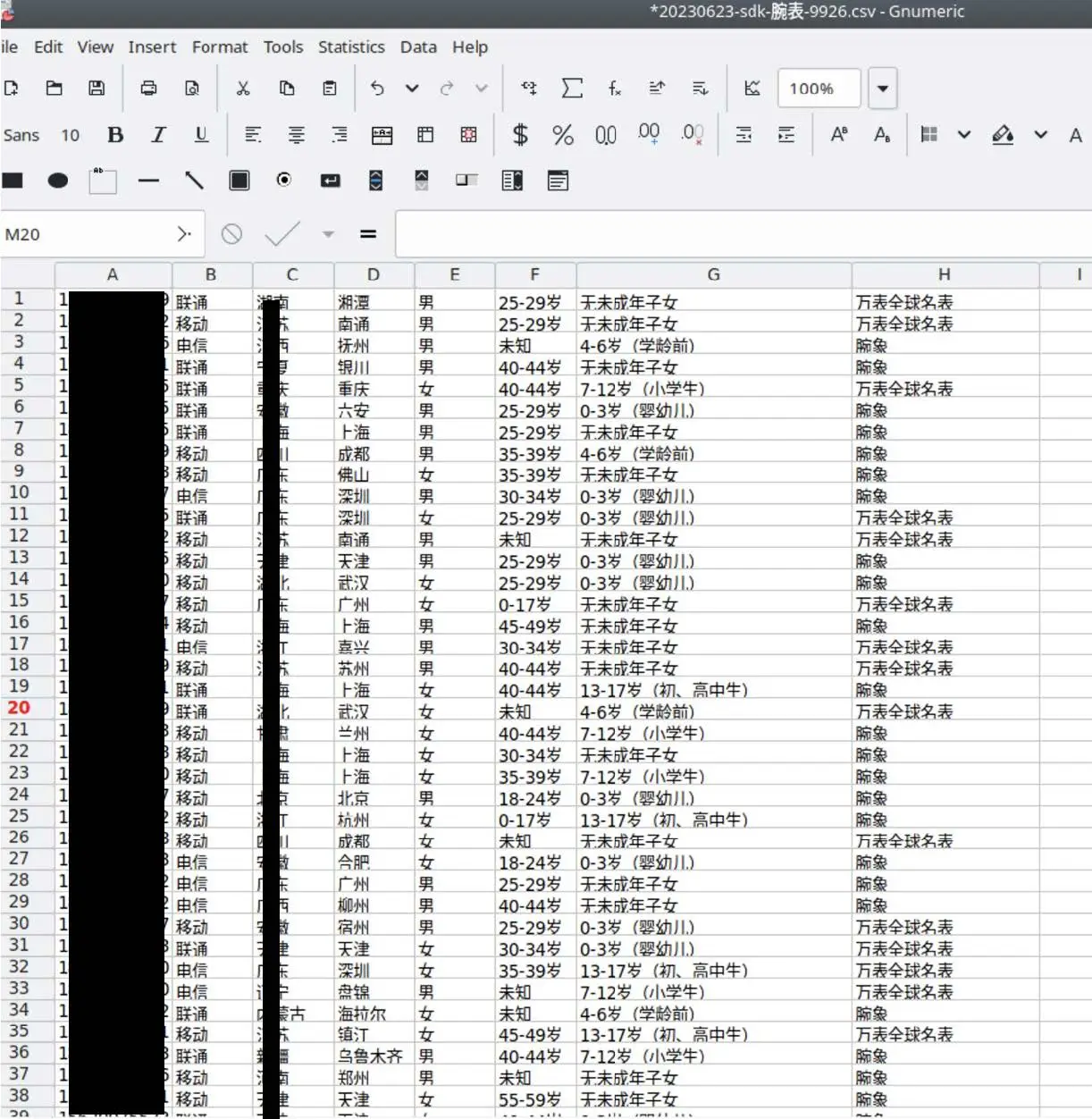The image size is (1092, 1119).
Task: Format selection as currency with dollar icon
Action: (519, 134)
